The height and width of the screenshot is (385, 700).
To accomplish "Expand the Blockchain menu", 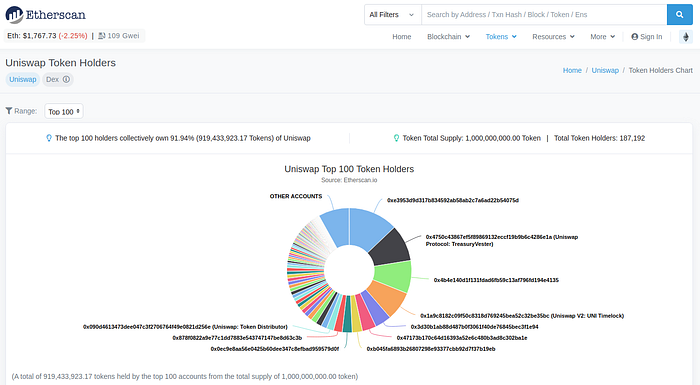I will coord(448,37).
